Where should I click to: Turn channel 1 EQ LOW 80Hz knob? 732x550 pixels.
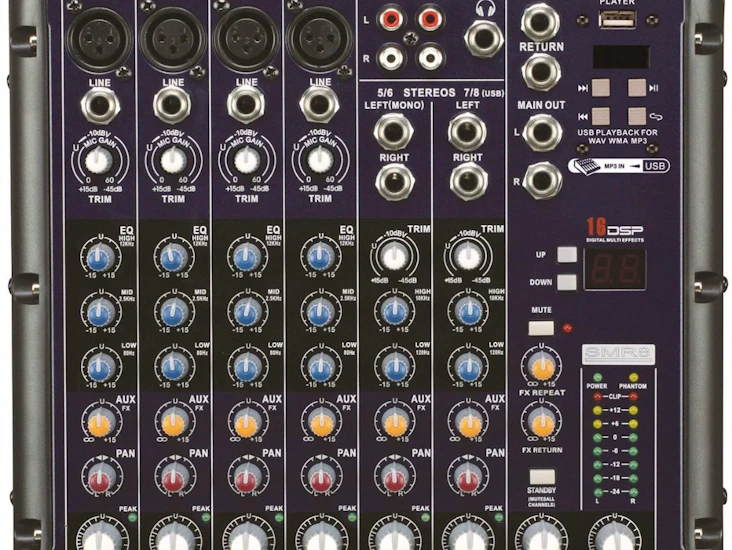tap(100, 367)
